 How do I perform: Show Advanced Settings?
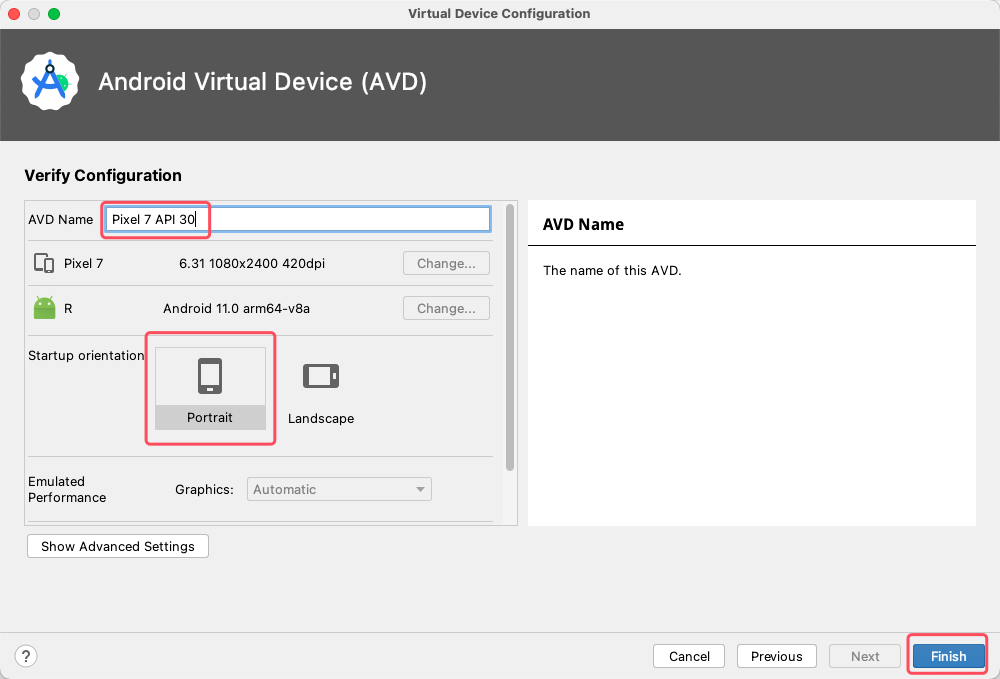click(x=118, y=546)
